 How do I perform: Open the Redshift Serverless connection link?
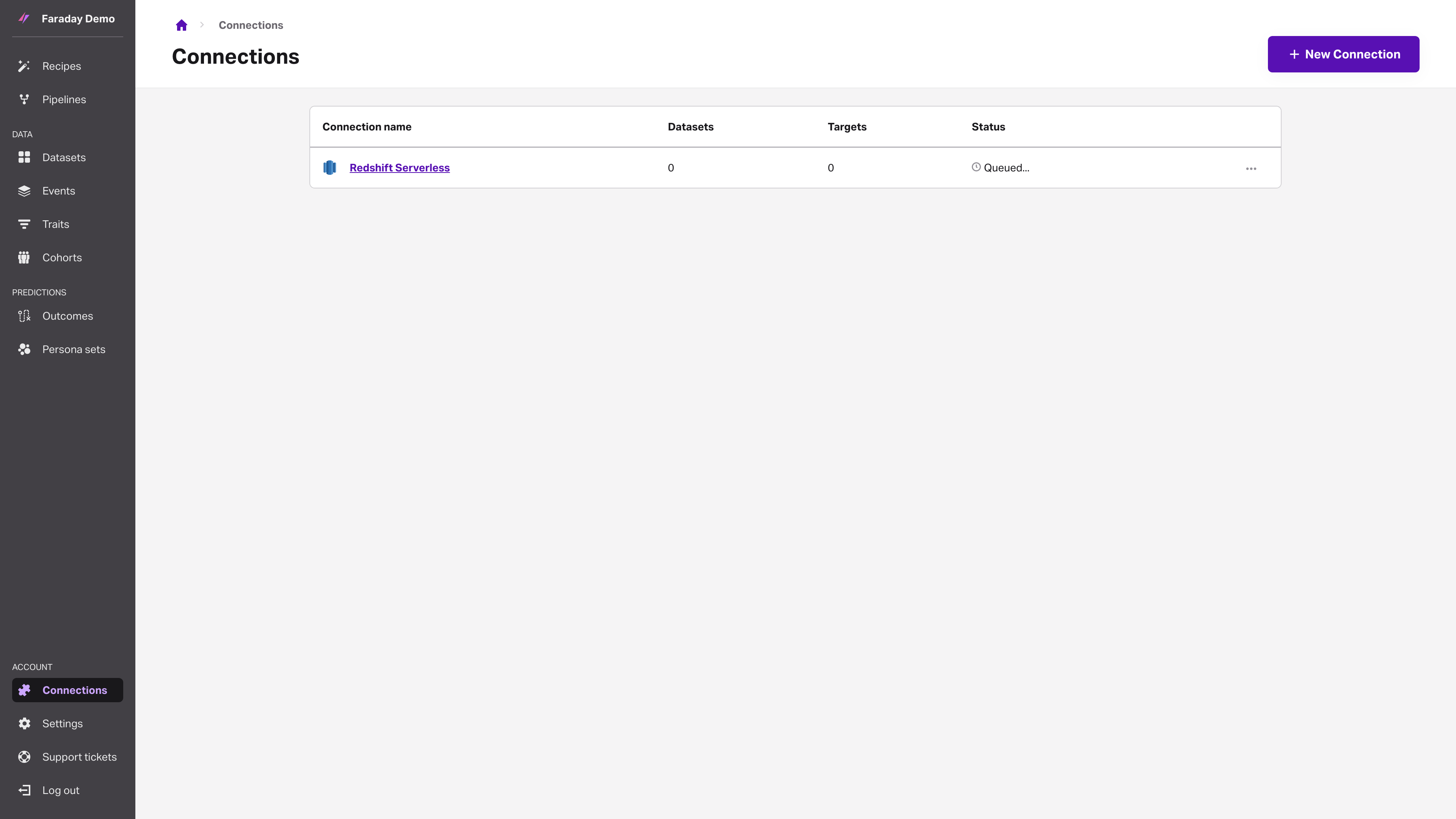pos(399,167)
